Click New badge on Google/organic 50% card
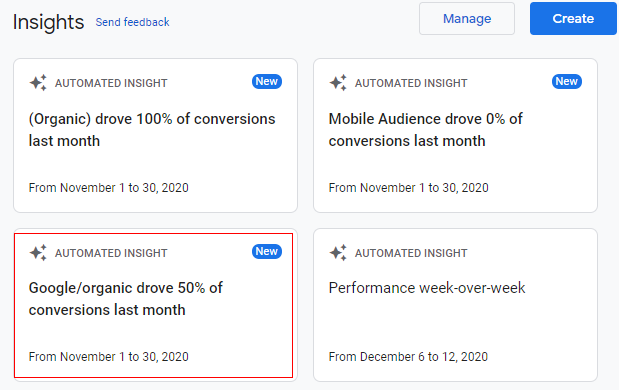 click(267, 251)
